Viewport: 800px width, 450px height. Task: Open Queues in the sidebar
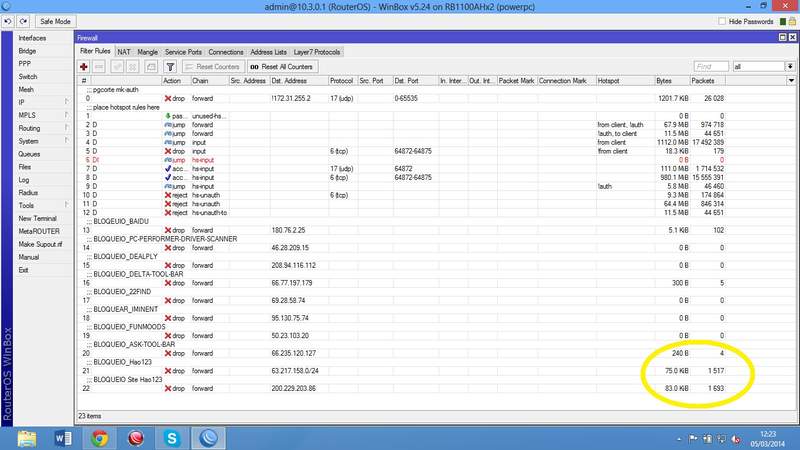click(x=29, y=154)
